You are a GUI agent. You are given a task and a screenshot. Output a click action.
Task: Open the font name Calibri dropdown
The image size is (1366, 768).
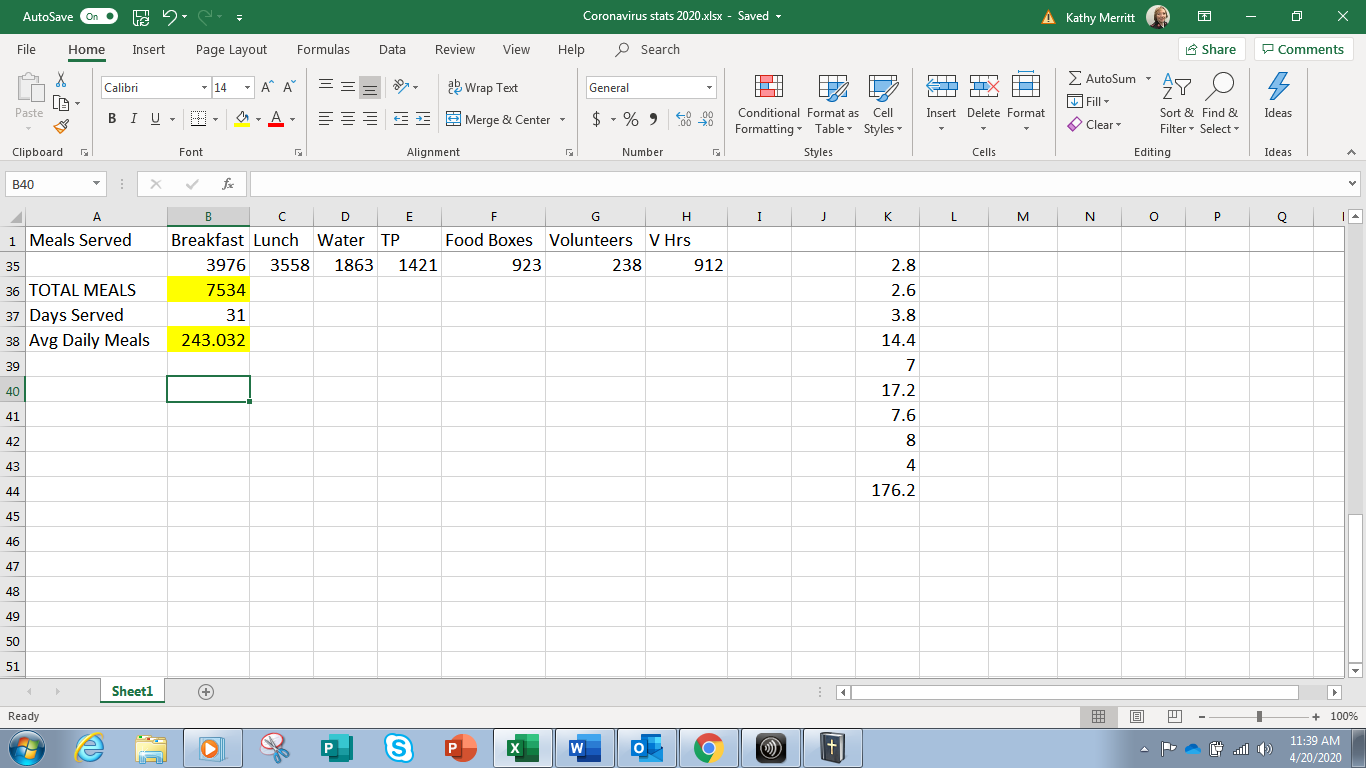(204, 88)
